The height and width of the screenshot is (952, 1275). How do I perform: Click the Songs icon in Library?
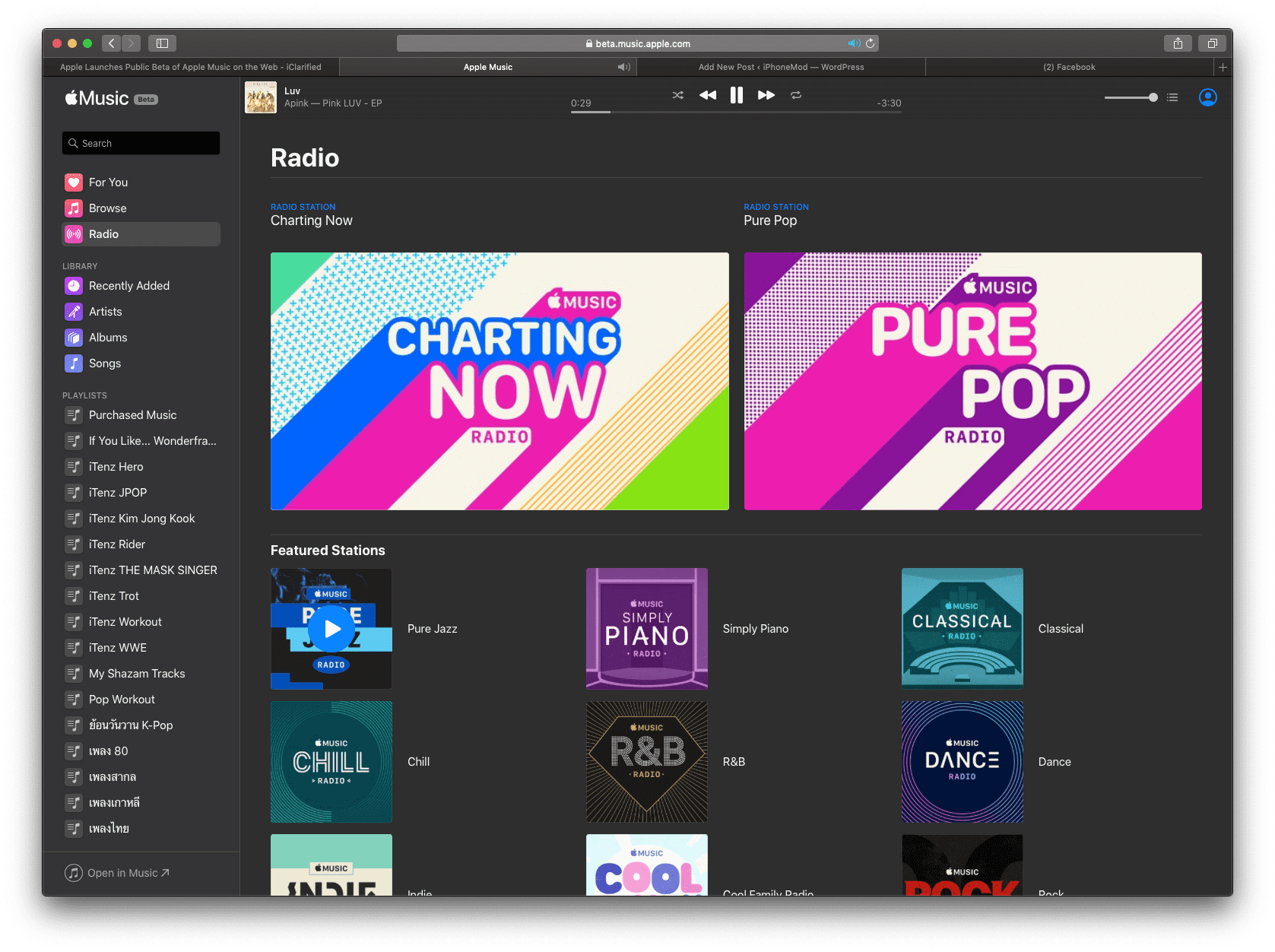point(74,363)
